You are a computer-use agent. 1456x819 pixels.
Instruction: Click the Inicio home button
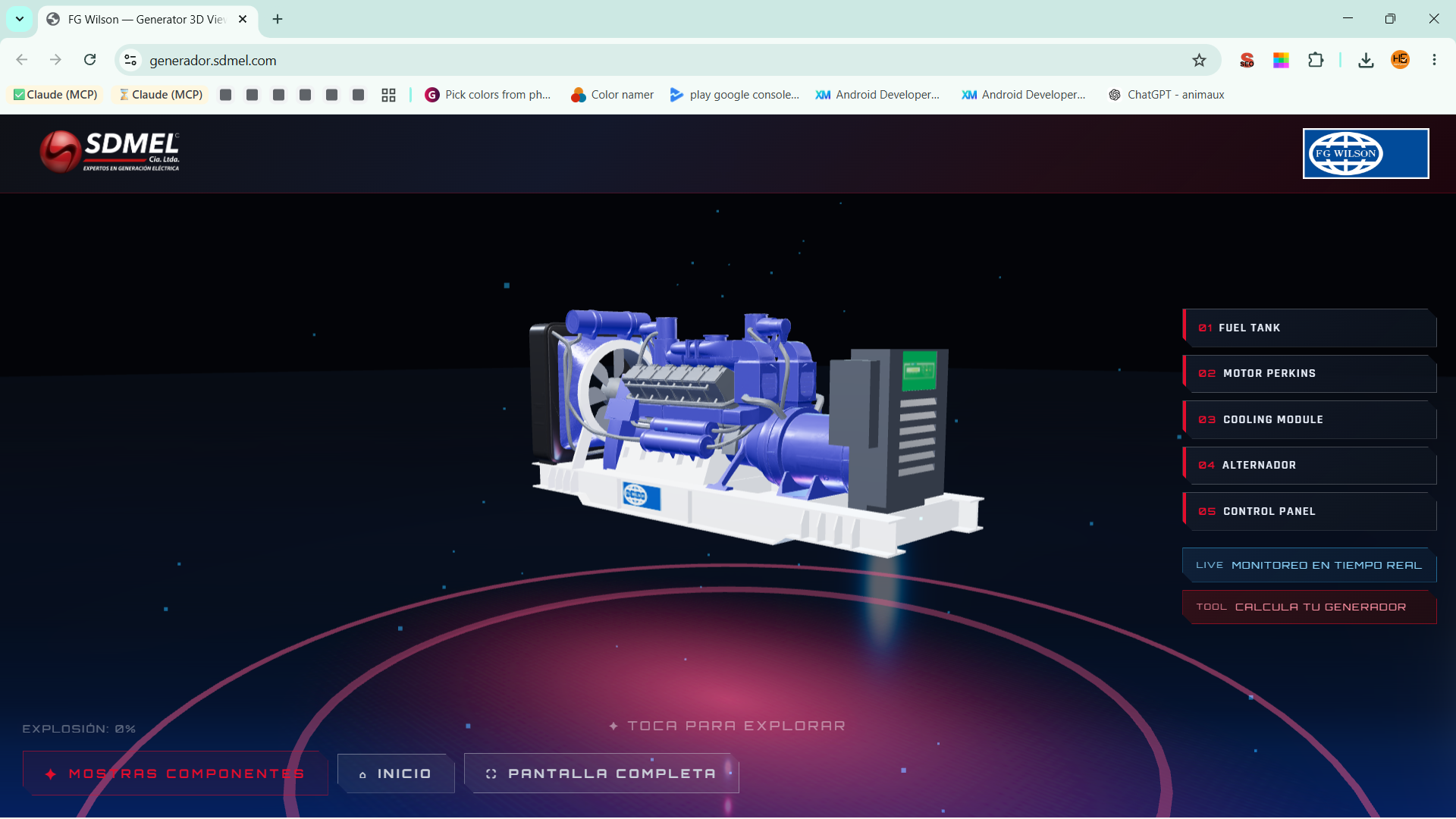coord(396,773)
